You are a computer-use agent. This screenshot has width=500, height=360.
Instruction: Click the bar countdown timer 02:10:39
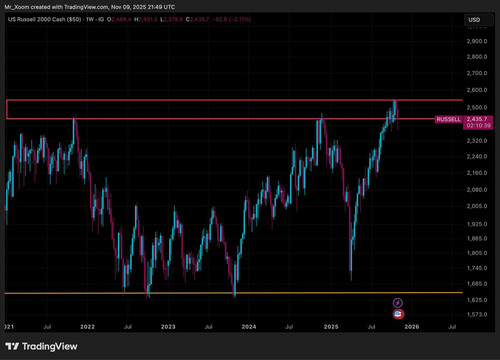pyautogui.click(x=478, y=126)
